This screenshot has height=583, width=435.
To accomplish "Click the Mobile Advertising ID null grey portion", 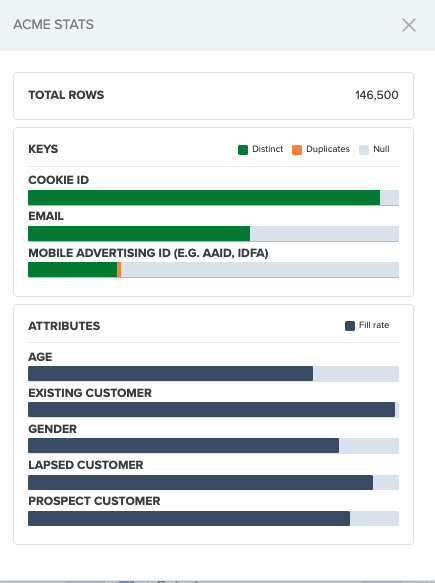I will tap(260, 270).
